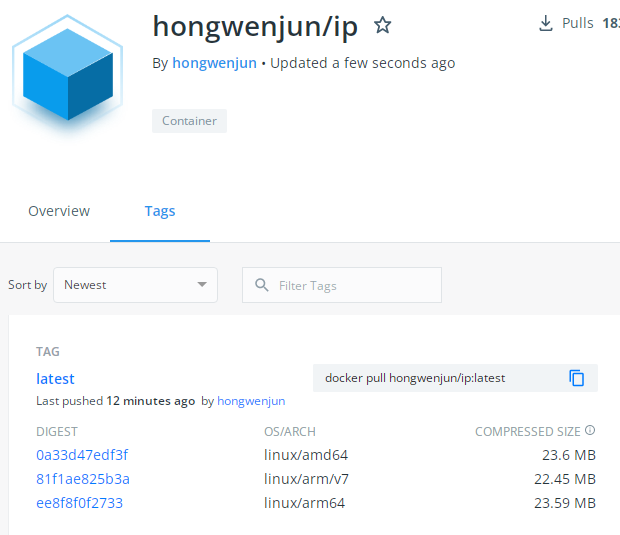
Task: Click the Filter Tags input field
Action: [342, 285]
